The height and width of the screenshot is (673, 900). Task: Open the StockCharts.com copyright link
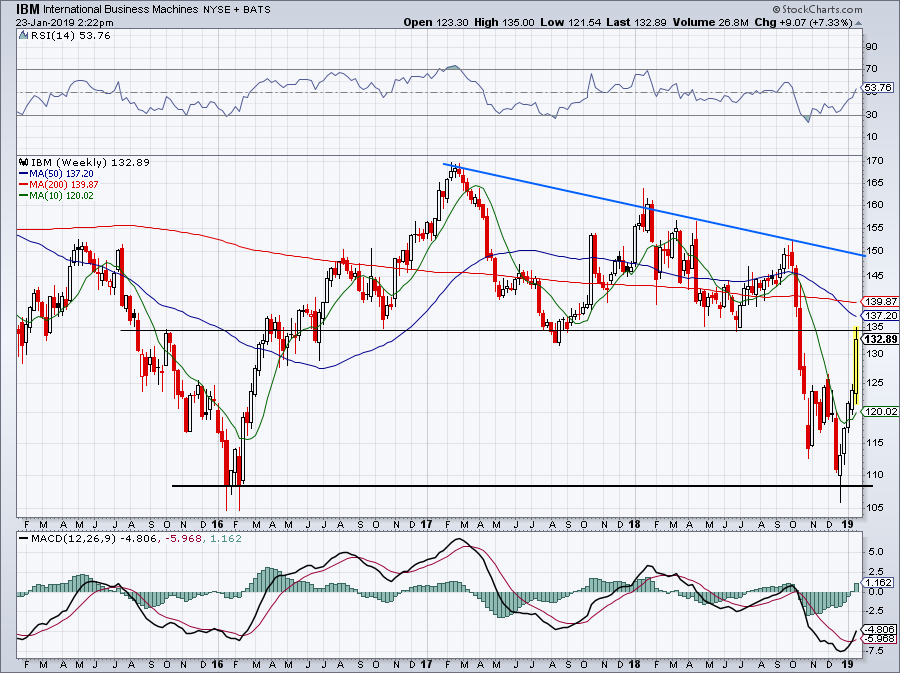pos(817,9)
